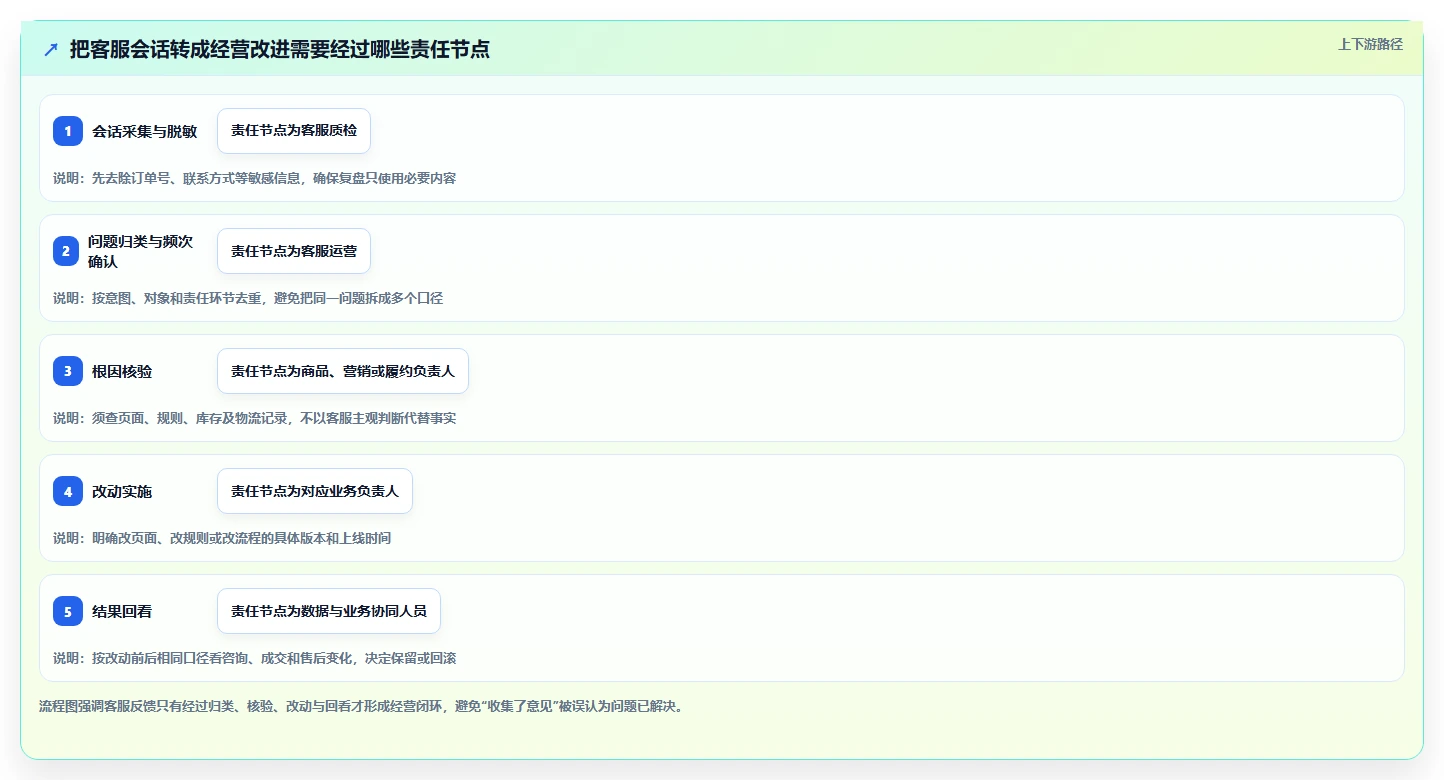1444x780 pixels.
Task: Select the 责任节点为客服质检 tag
Action: point(294,131)
